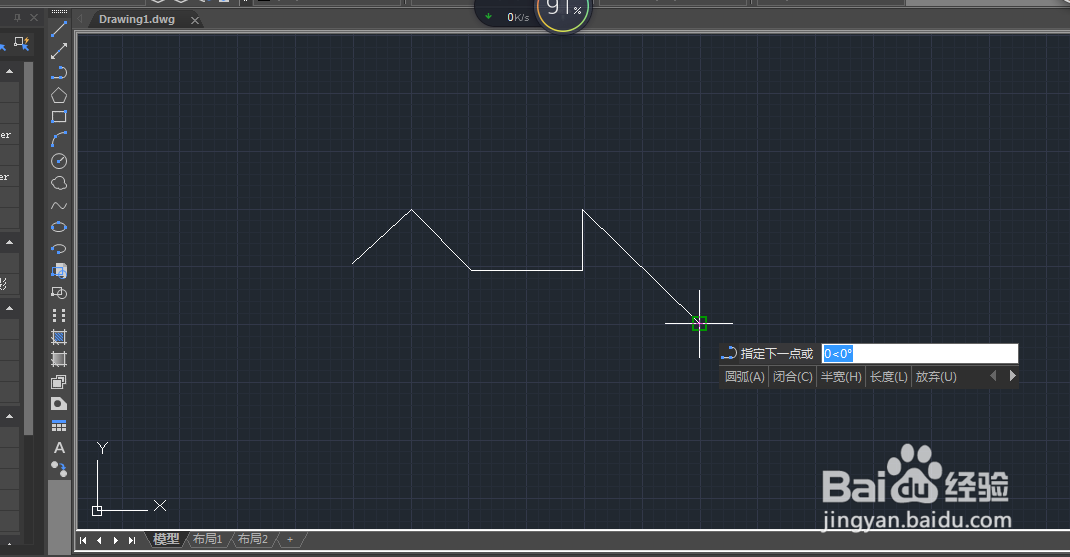Click the Quick Select icon in properties panel
The width and height of the screenshot is (1070, 557).
22,44
